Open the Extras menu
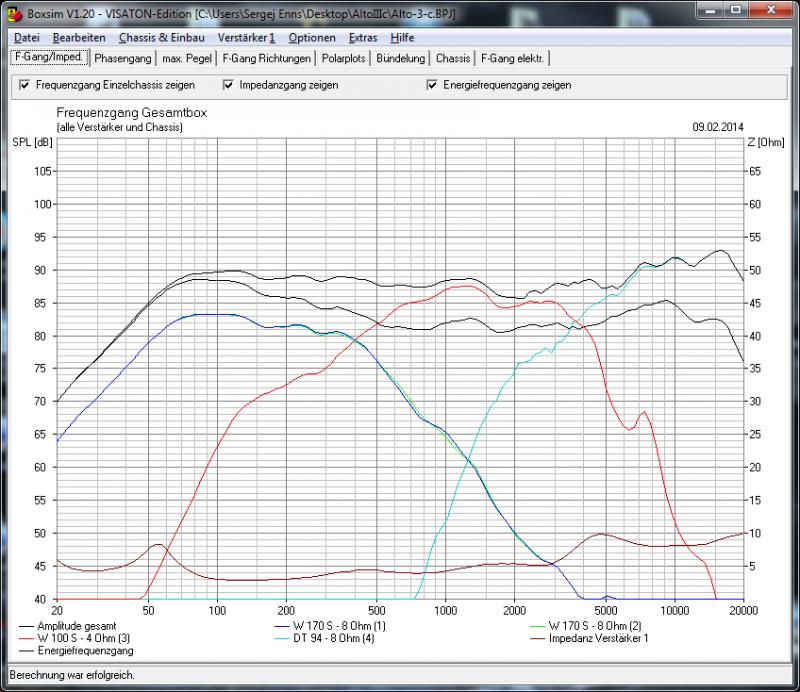 (363, 38)
